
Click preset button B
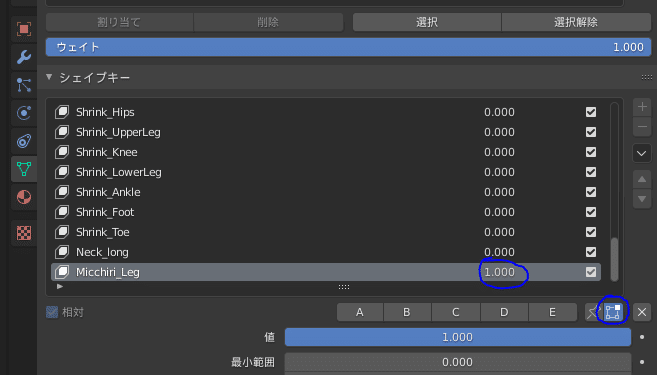(x=407, y=312)
